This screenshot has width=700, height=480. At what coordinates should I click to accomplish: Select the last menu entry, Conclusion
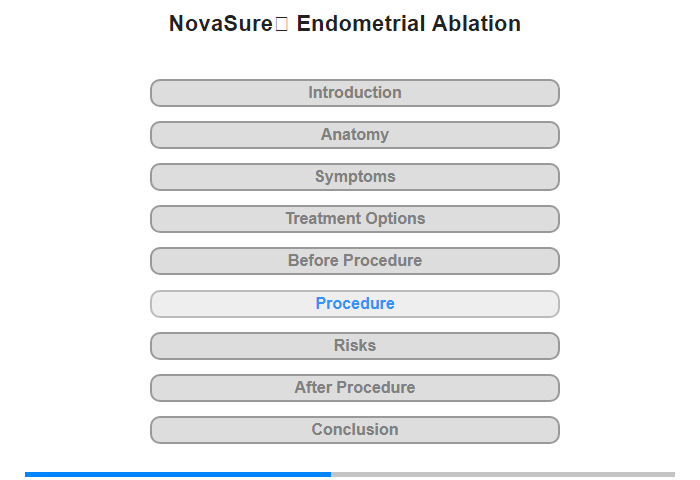[x=355, y=430]
